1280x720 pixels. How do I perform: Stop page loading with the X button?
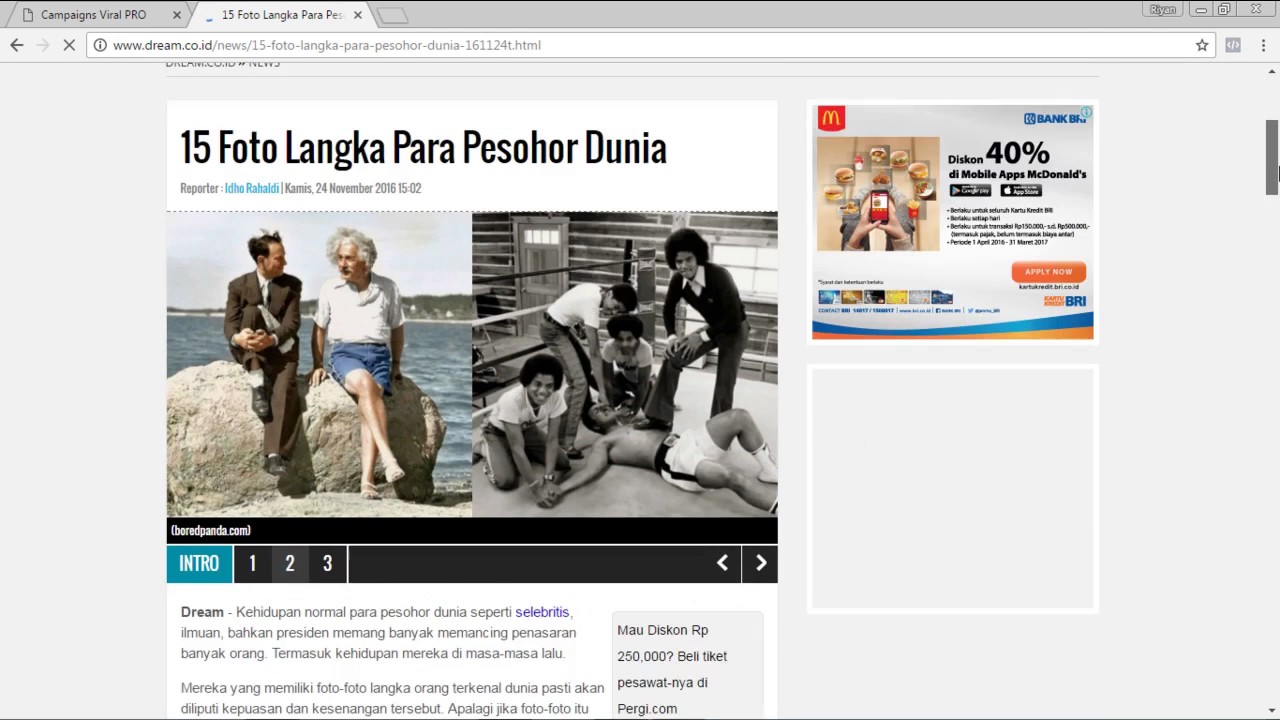[69, 45]
